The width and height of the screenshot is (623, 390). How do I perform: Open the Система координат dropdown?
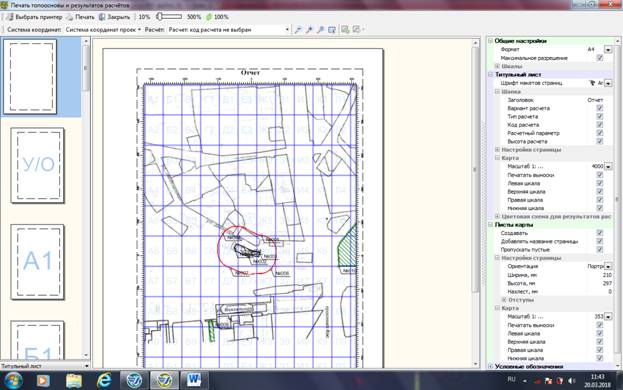pyautogui.click(x=103, y=30)
